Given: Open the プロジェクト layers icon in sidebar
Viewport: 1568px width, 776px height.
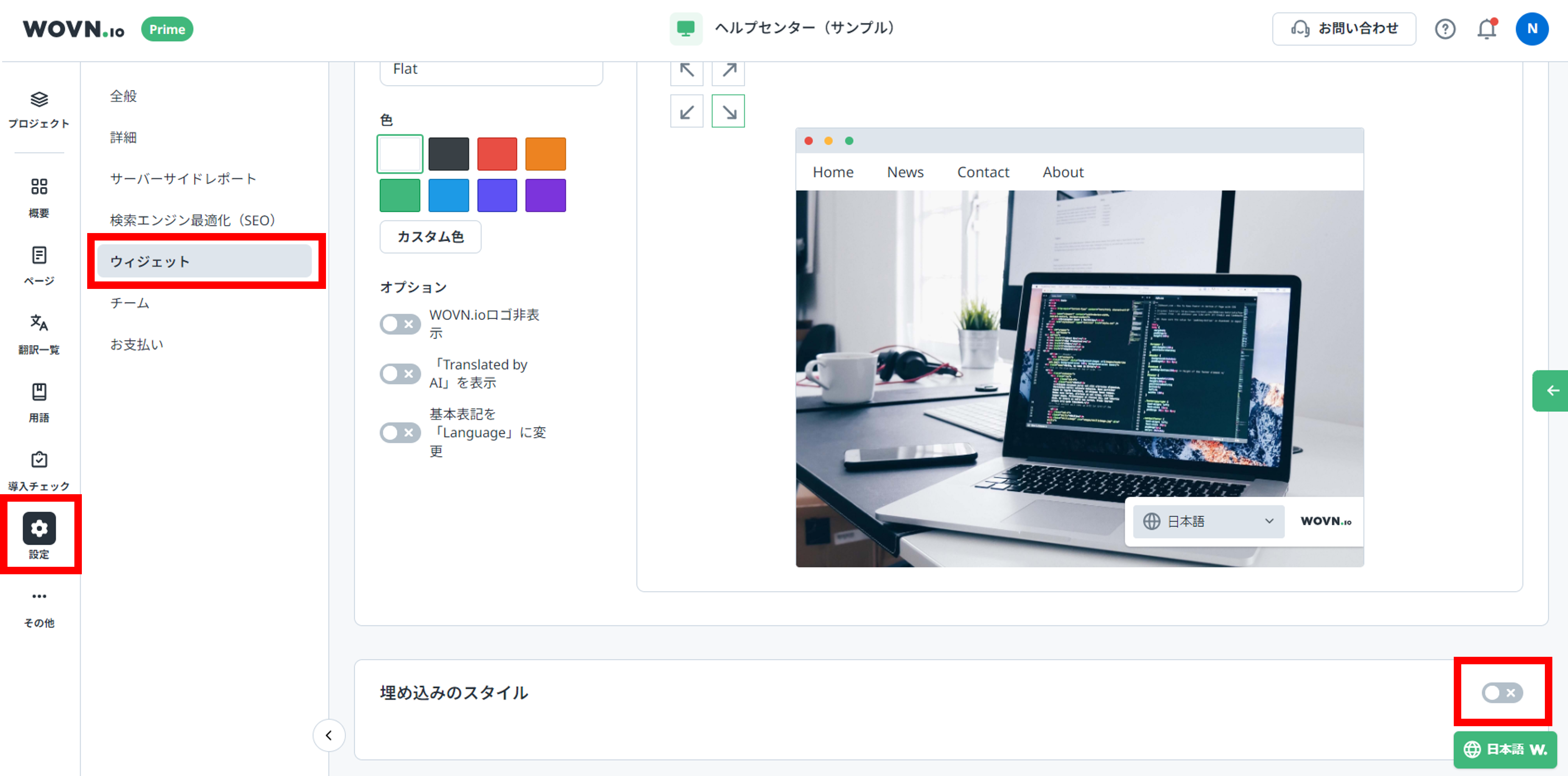Looking at the screenshot, I should [x=39, y=100].
